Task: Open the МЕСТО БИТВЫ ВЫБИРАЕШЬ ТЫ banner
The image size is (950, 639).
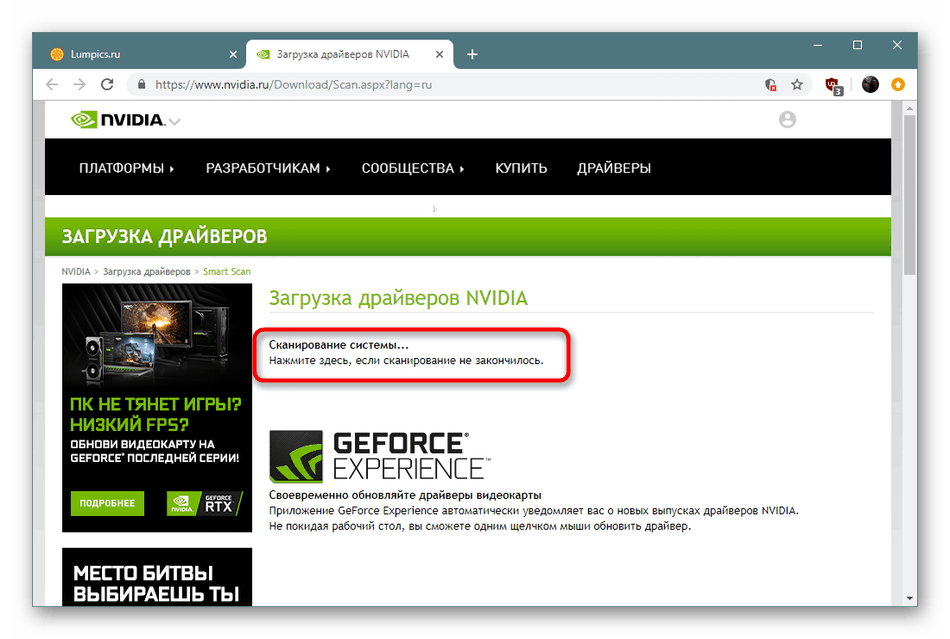Action: point(157,577)
